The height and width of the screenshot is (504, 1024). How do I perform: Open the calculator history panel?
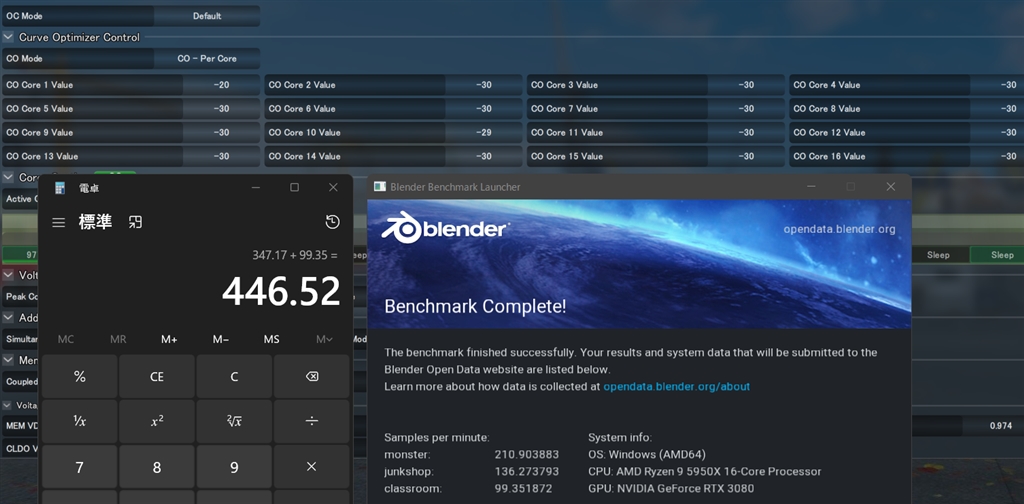[x=332, y=222]
